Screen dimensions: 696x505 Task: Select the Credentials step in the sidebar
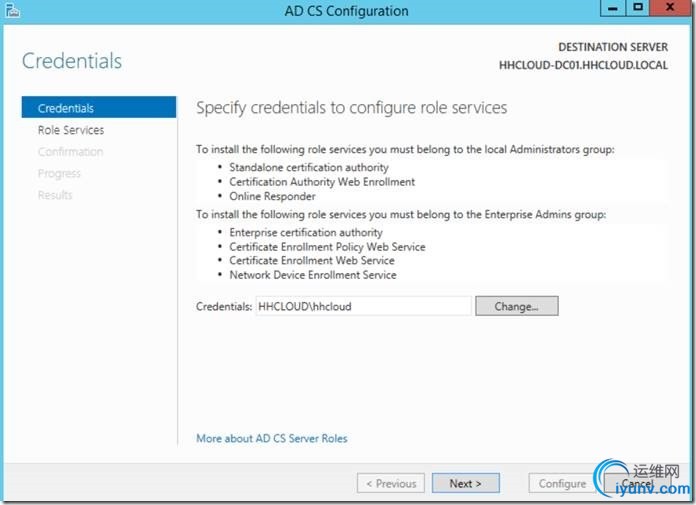point(66,108)
